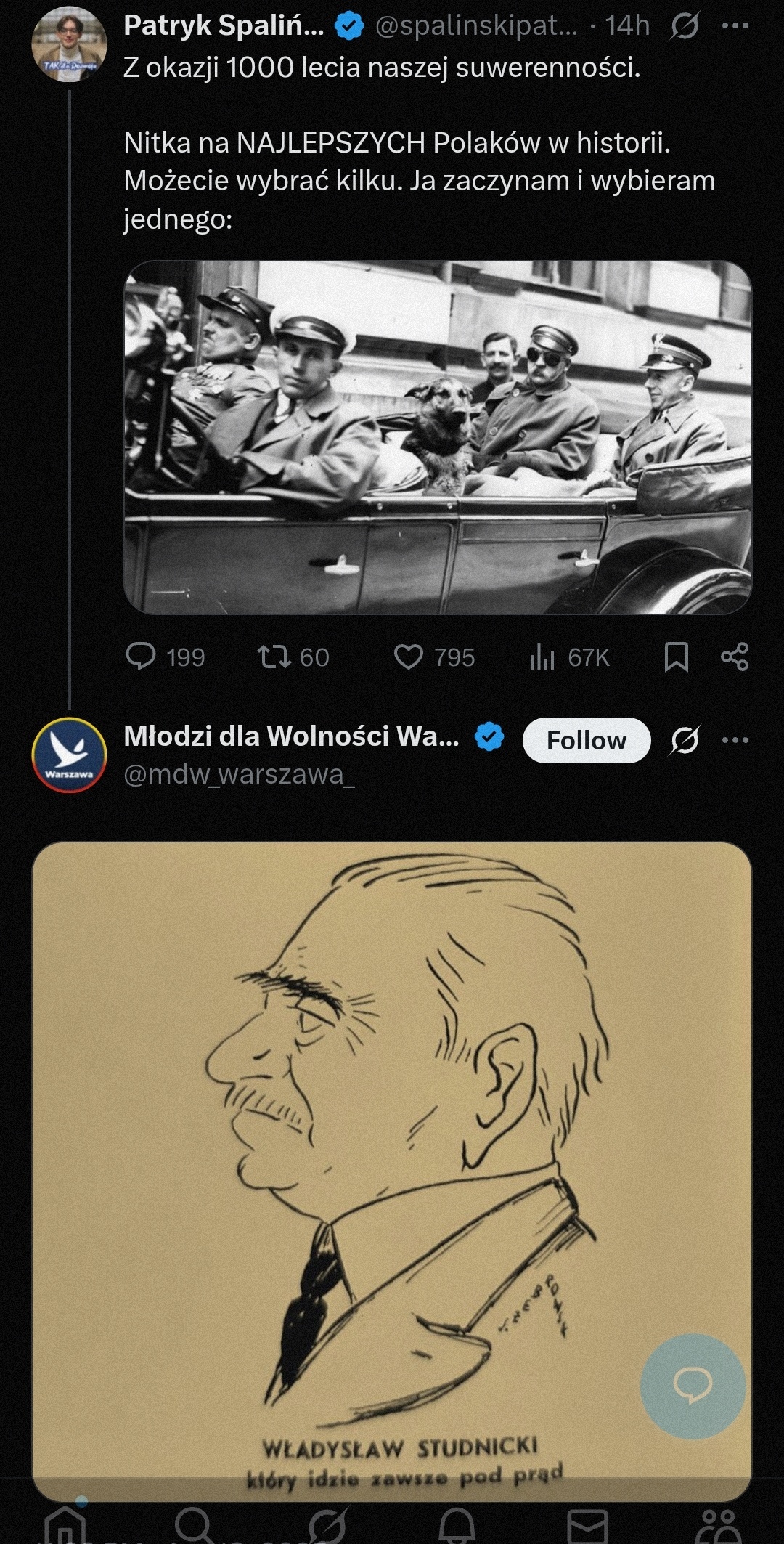This screenshot has width=784, height=1544.
Task: Open more options on Młodzi dla Wolności post
Action: (735, 741)
